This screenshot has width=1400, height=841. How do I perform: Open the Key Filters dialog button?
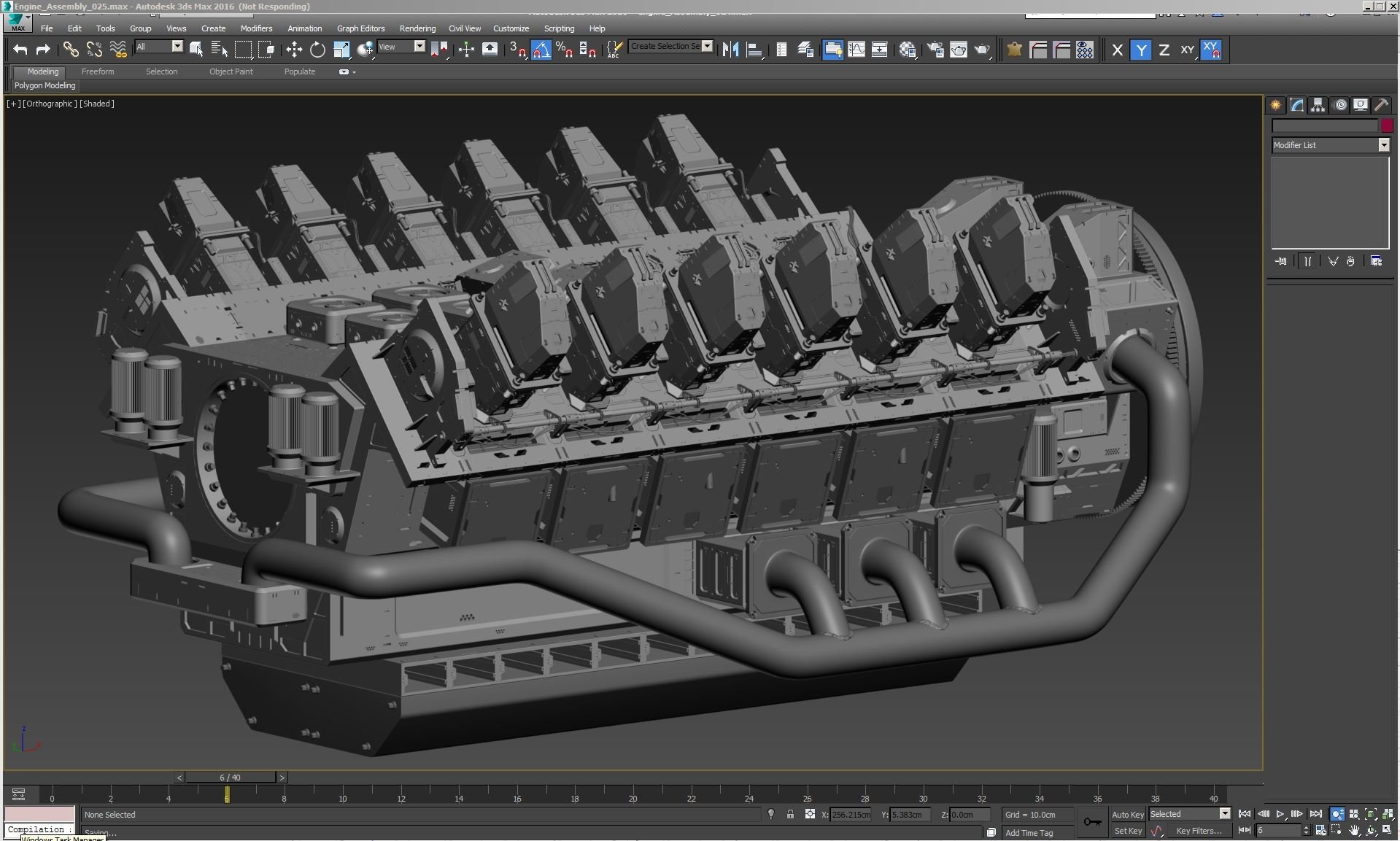tap(1199, 831)
